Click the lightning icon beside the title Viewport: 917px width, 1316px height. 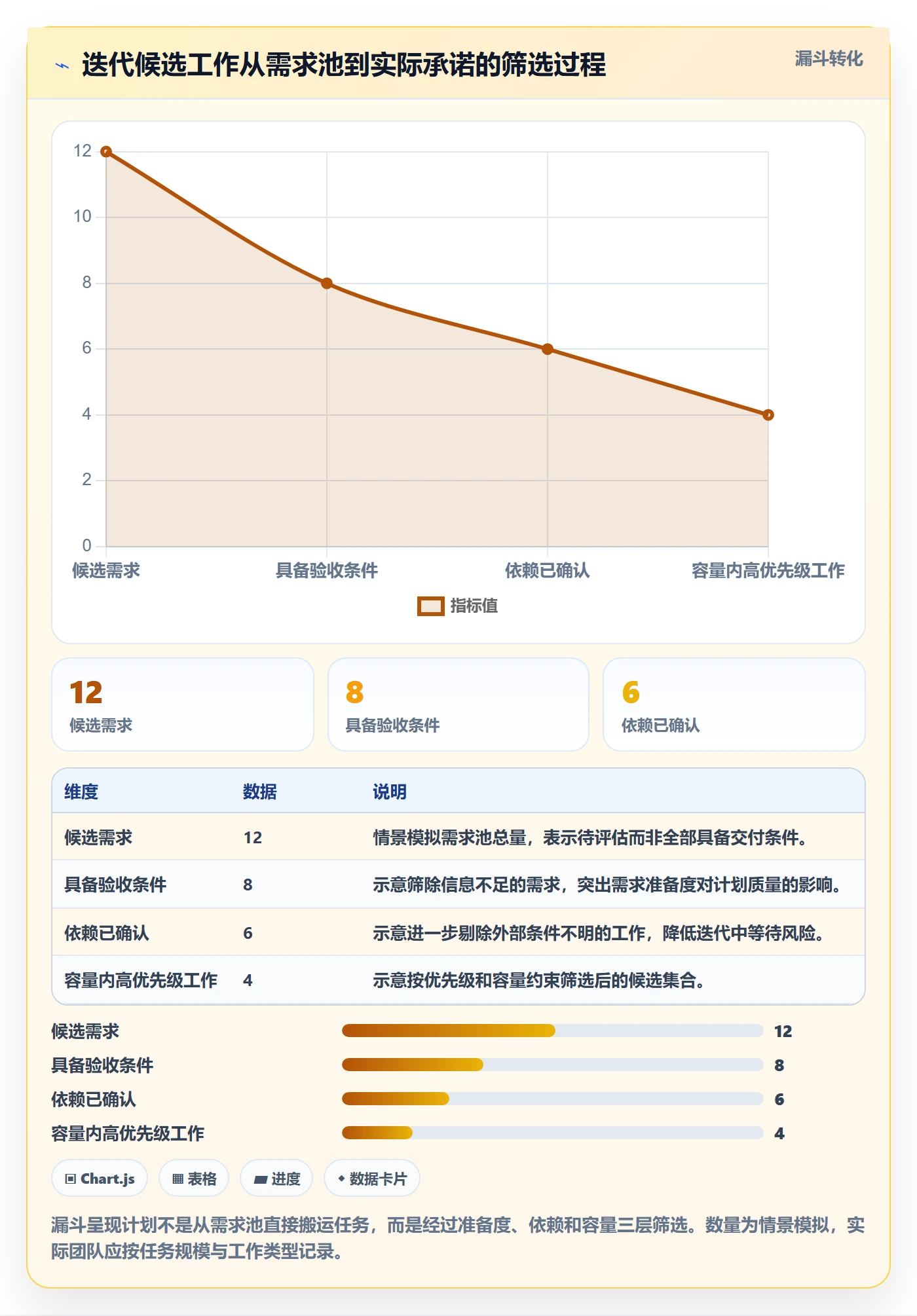pos(62,65)
